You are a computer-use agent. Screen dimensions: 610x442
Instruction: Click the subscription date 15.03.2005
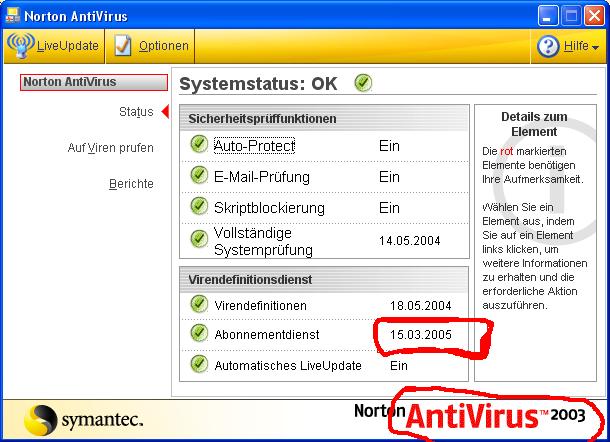(421, 335)
